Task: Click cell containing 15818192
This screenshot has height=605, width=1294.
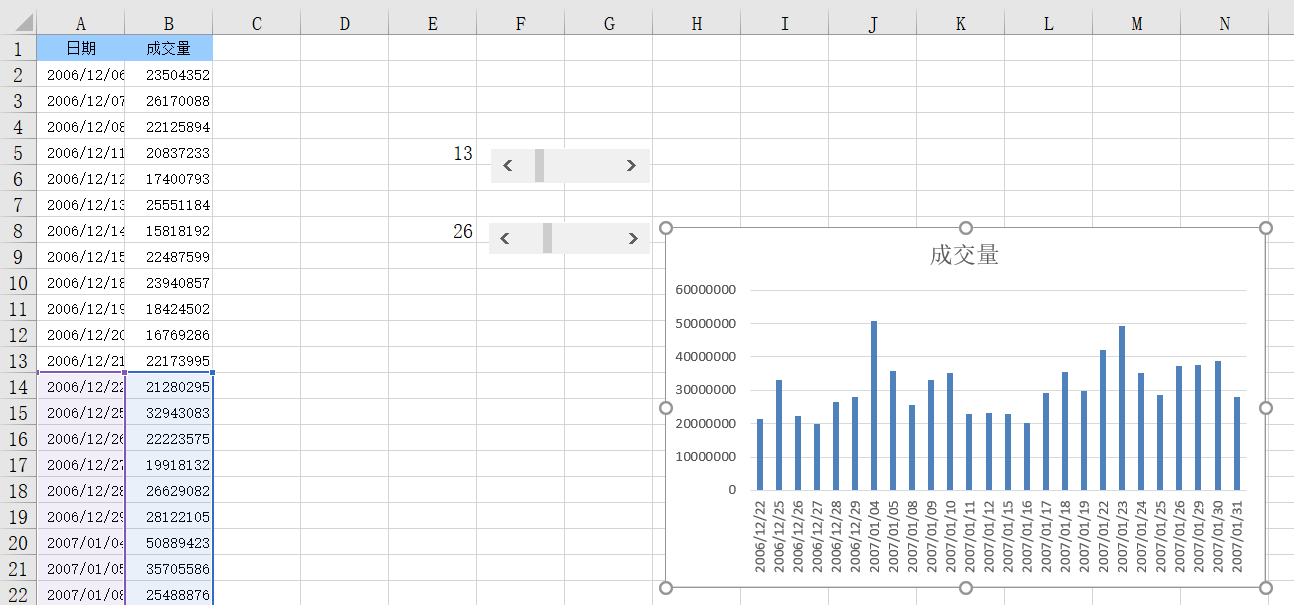Action: click(169, 230)
